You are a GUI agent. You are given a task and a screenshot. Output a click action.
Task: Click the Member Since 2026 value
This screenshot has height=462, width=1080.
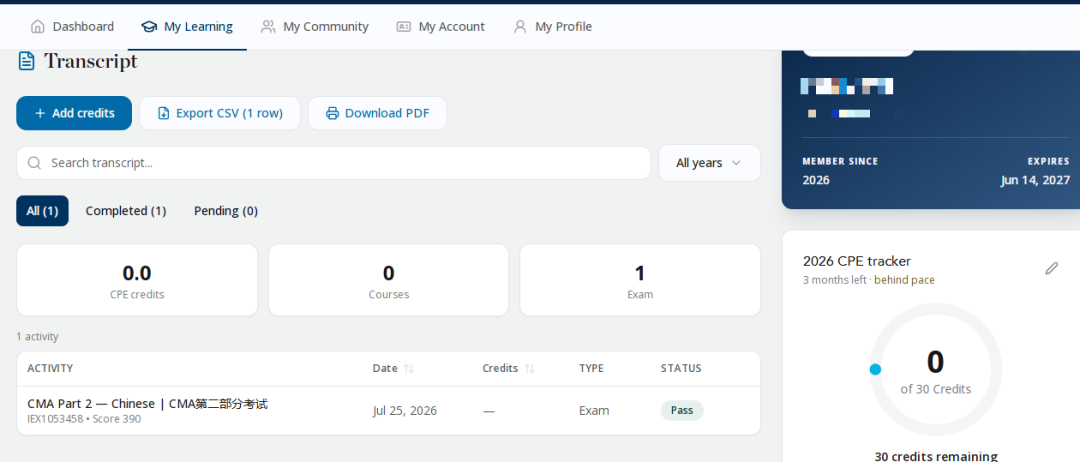click(x=816, y=180)
